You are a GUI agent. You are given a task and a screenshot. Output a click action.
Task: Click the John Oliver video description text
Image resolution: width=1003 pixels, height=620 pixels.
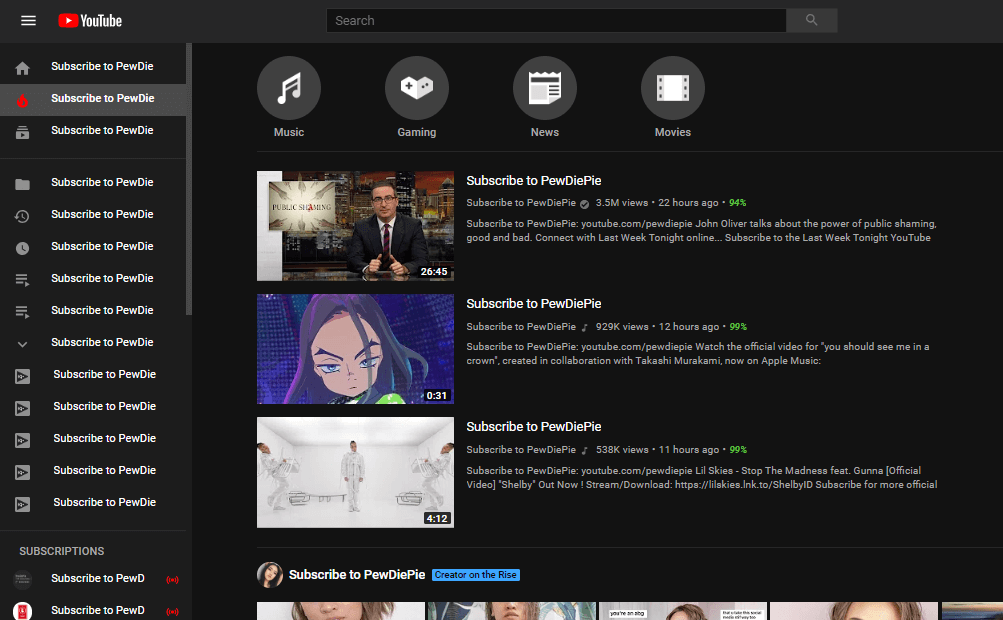(x=701, y=230)
